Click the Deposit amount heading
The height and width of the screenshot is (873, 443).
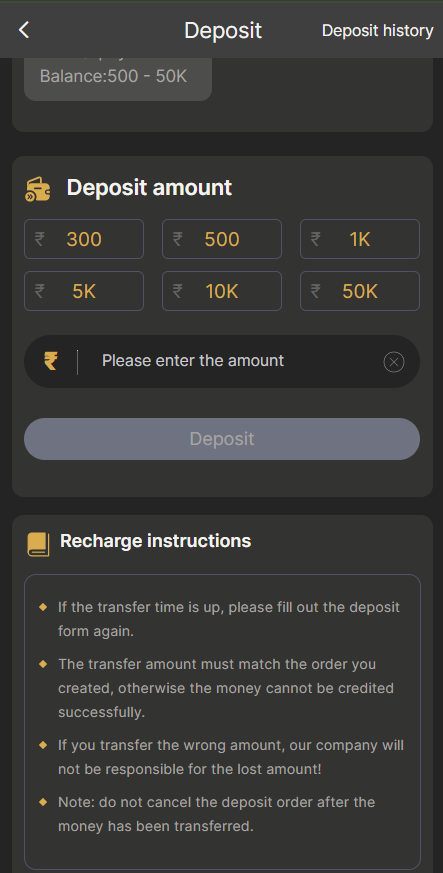pyautogui.click(x=149, y=188)
